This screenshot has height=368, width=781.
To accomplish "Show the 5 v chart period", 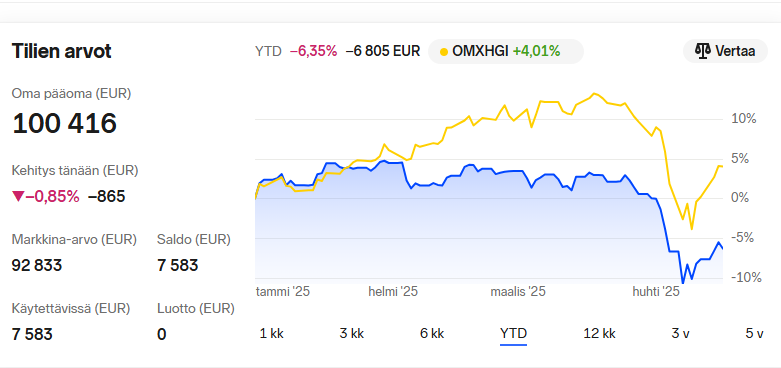I will pyautogui.click(x=754, y=334).
